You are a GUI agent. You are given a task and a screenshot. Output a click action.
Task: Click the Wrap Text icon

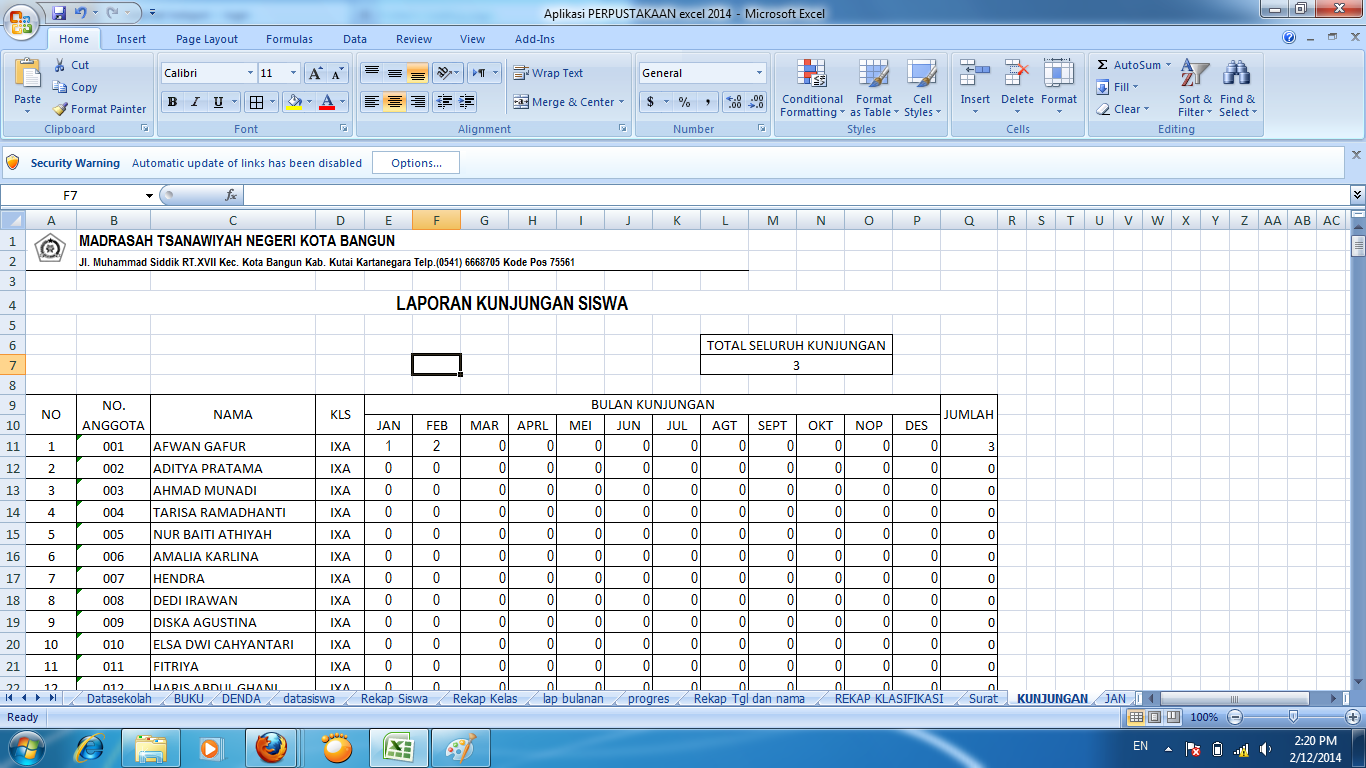pos(548,72)
